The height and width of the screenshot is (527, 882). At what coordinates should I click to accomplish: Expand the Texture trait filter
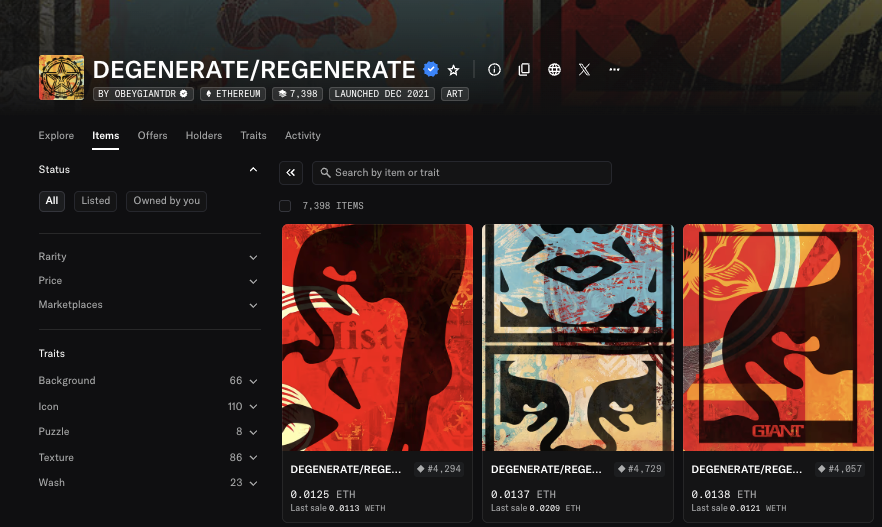pos(148,457)
